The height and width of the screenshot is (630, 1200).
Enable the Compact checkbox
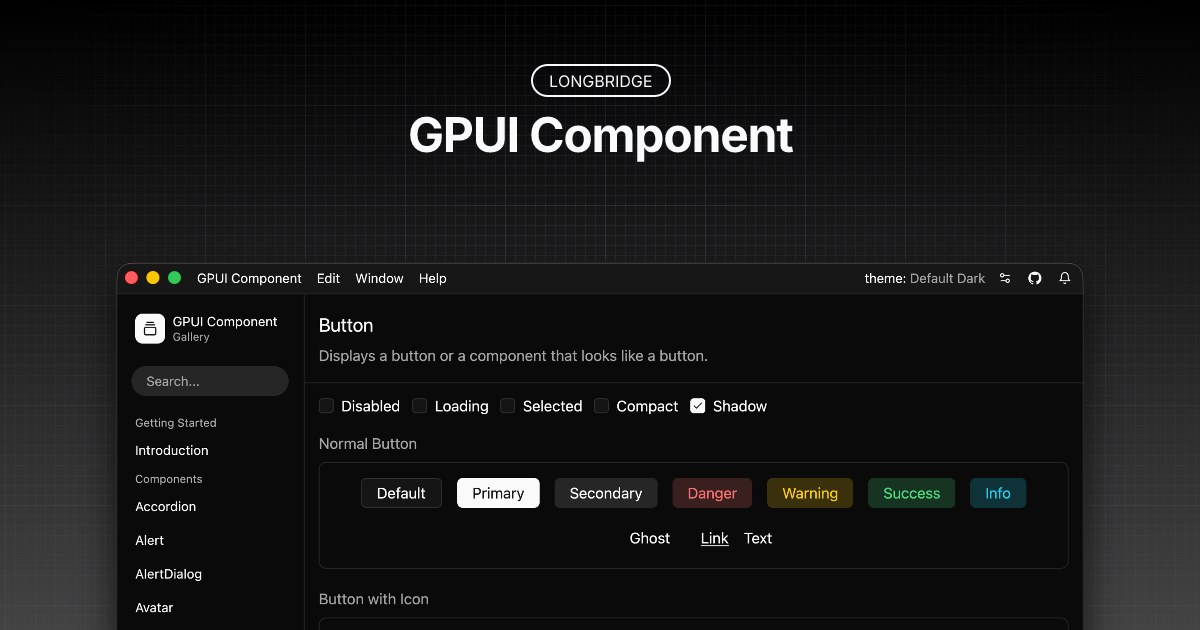(601, 406)
